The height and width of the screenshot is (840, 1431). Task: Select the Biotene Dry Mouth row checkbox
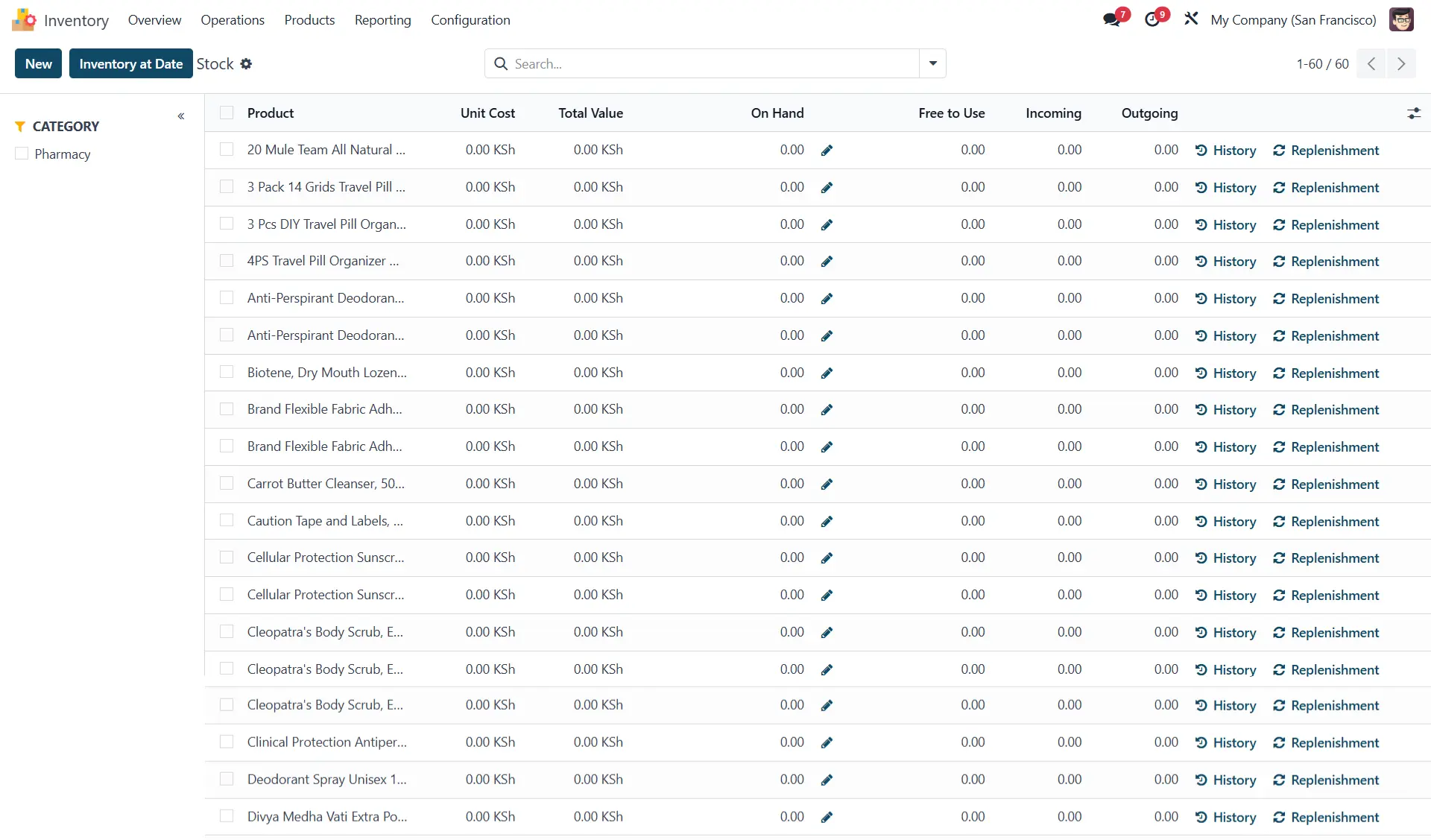227,373
